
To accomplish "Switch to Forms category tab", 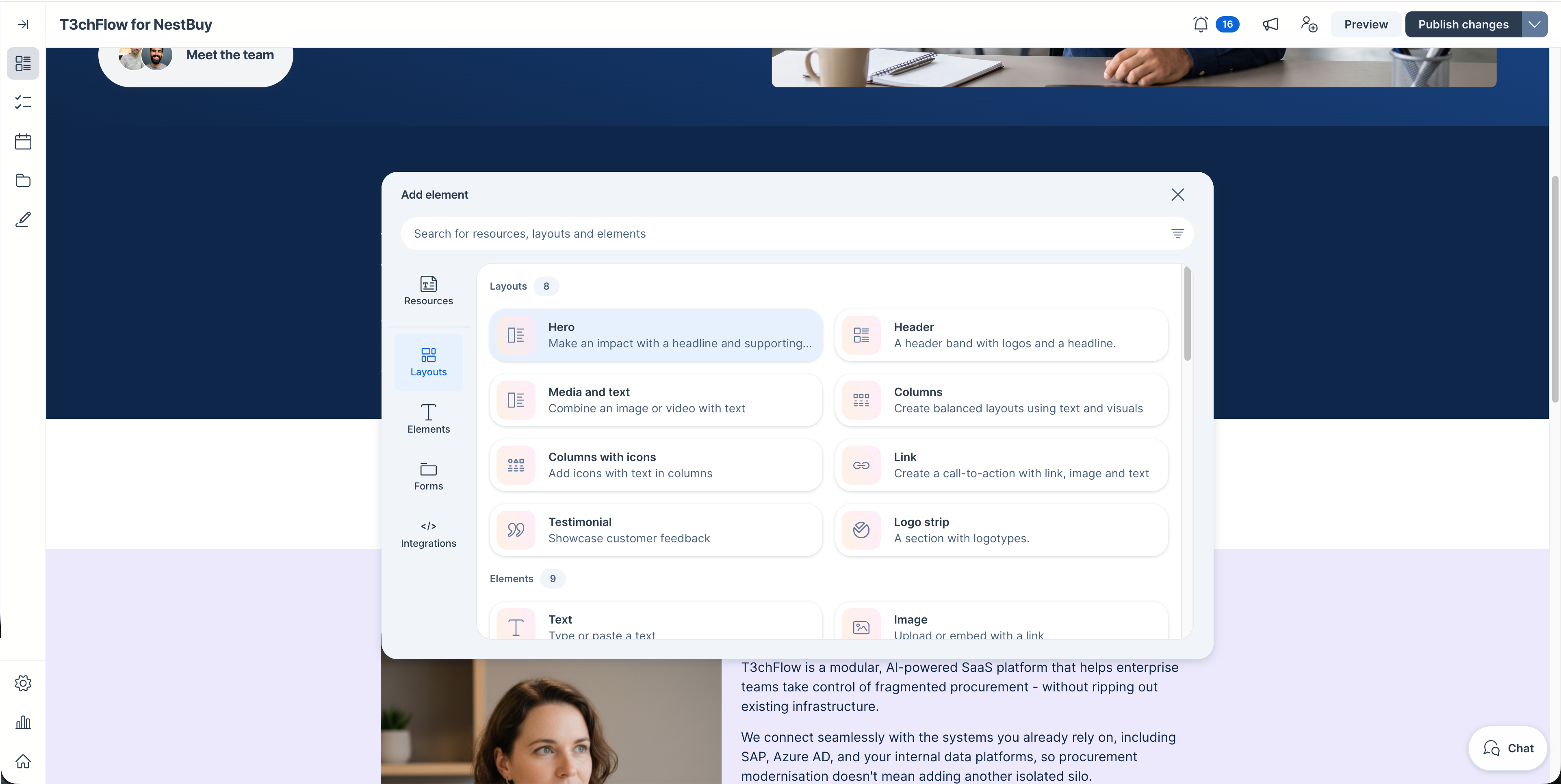I will coord(428,476).
